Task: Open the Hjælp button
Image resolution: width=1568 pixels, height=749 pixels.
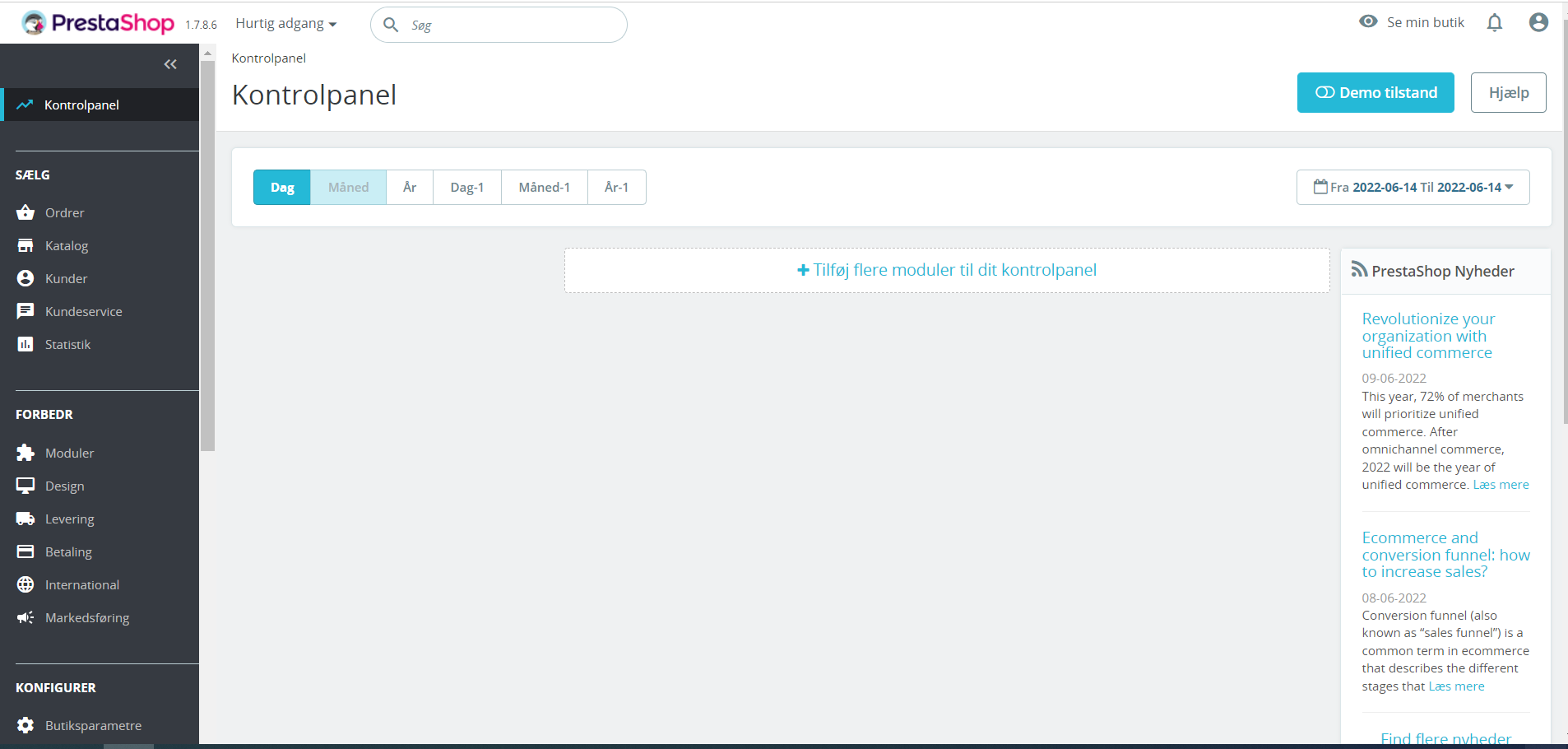Action: (x=1509, y=92)
